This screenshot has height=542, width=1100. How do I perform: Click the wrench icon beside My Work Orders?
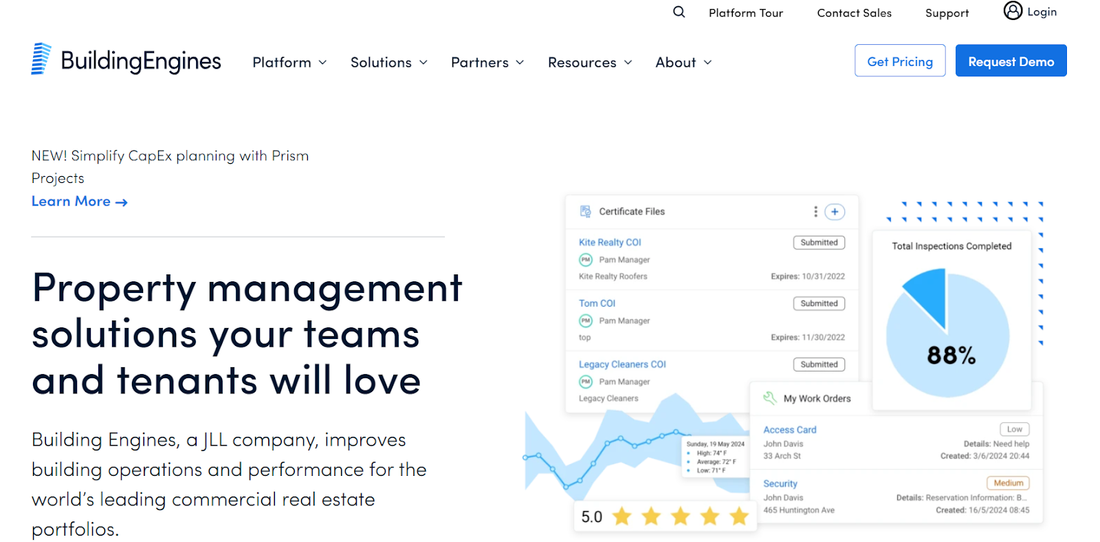click(x=770, y=398)
